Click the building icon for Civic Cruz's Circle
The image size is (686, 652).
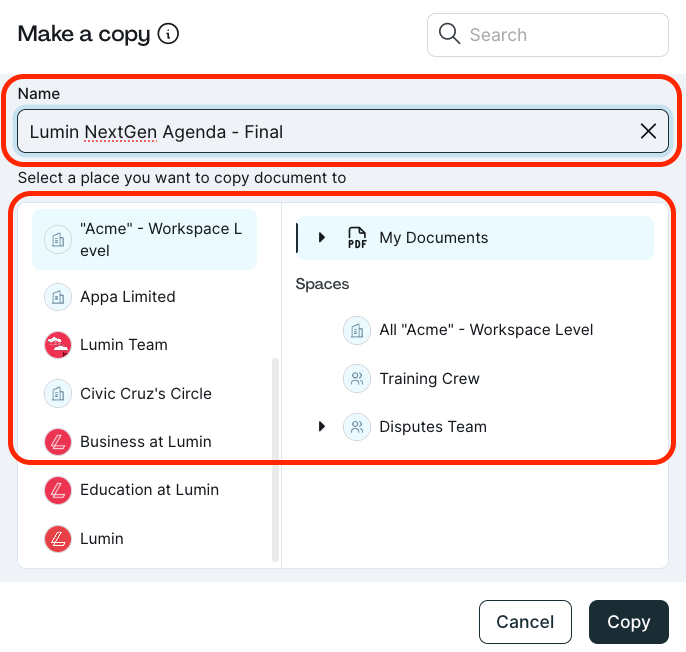(x=58, y=393)
